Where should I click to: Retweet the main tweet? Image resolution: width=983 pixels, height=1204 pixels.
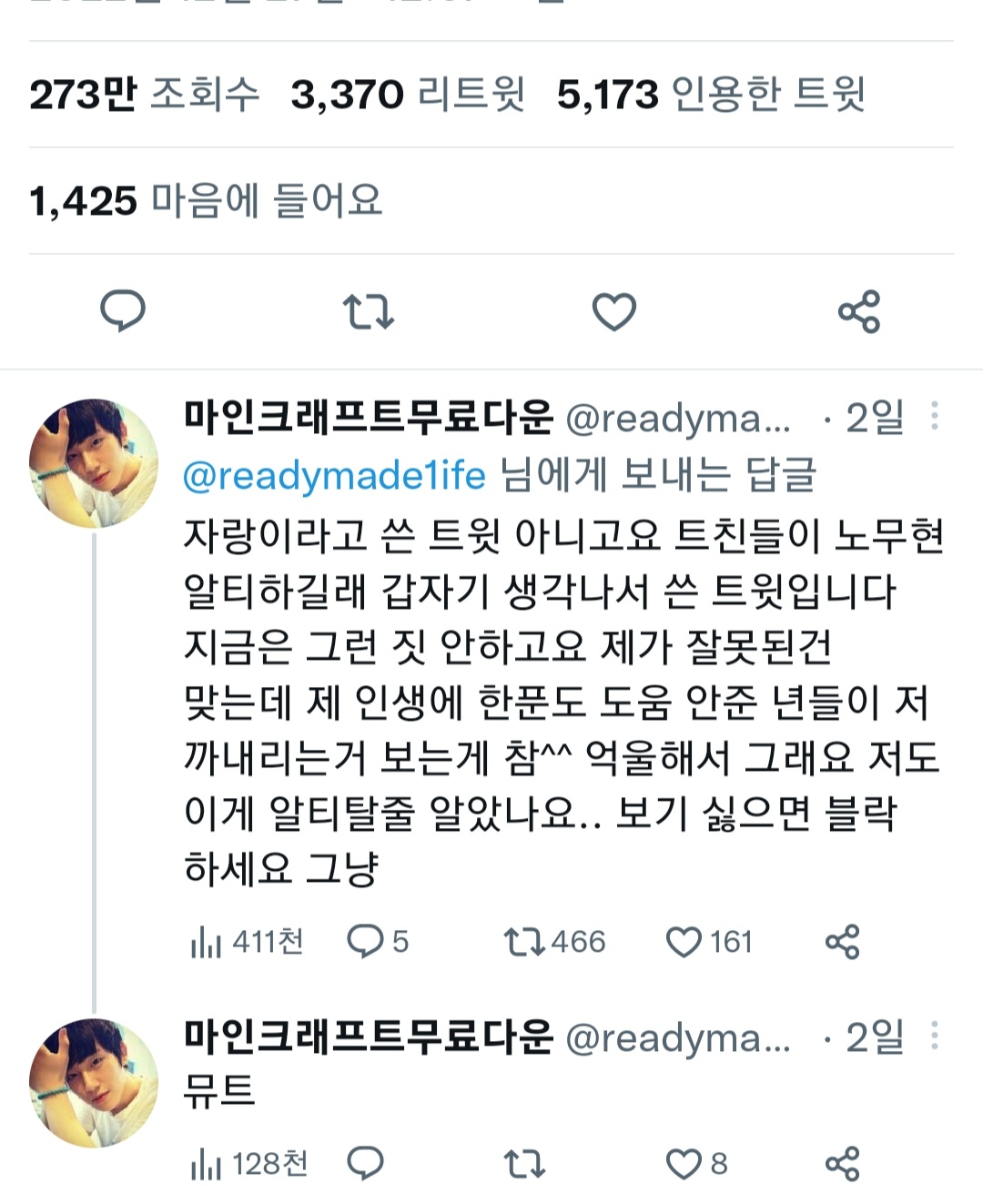coord(368,311)
